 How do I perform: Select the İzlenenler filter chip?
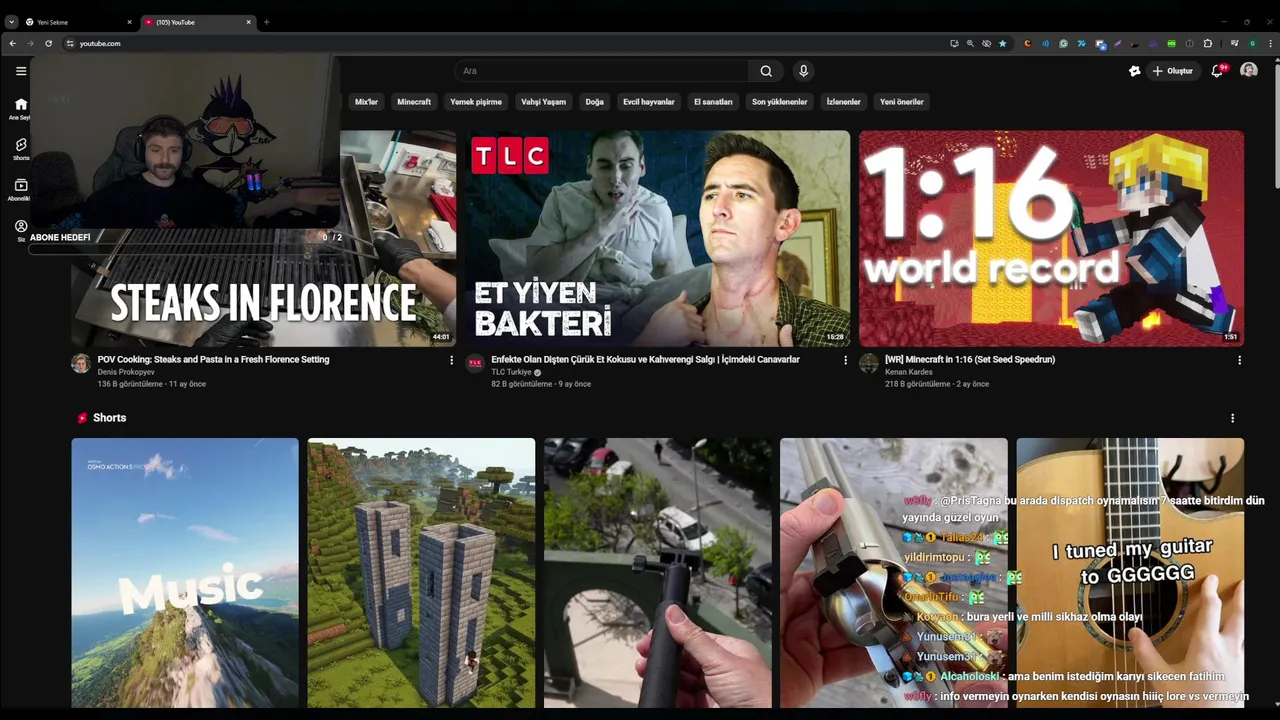tap(843, 102)
